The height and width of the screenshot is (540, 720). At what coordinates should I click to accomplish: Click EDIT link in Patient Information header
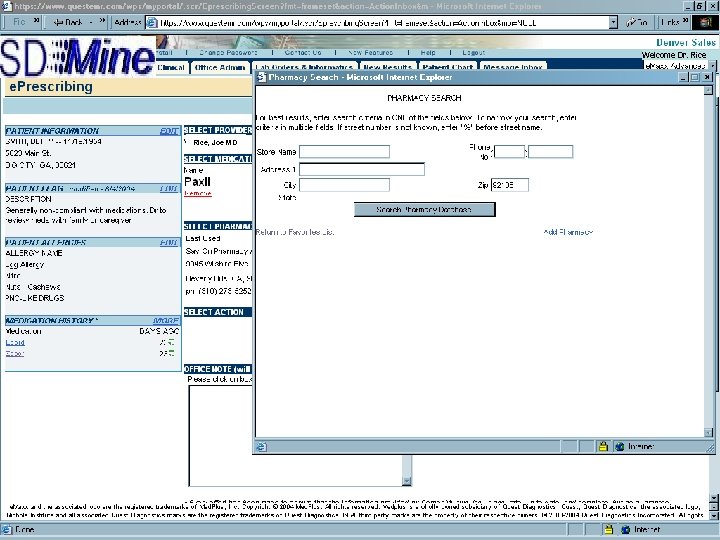[x=169, y=131]
